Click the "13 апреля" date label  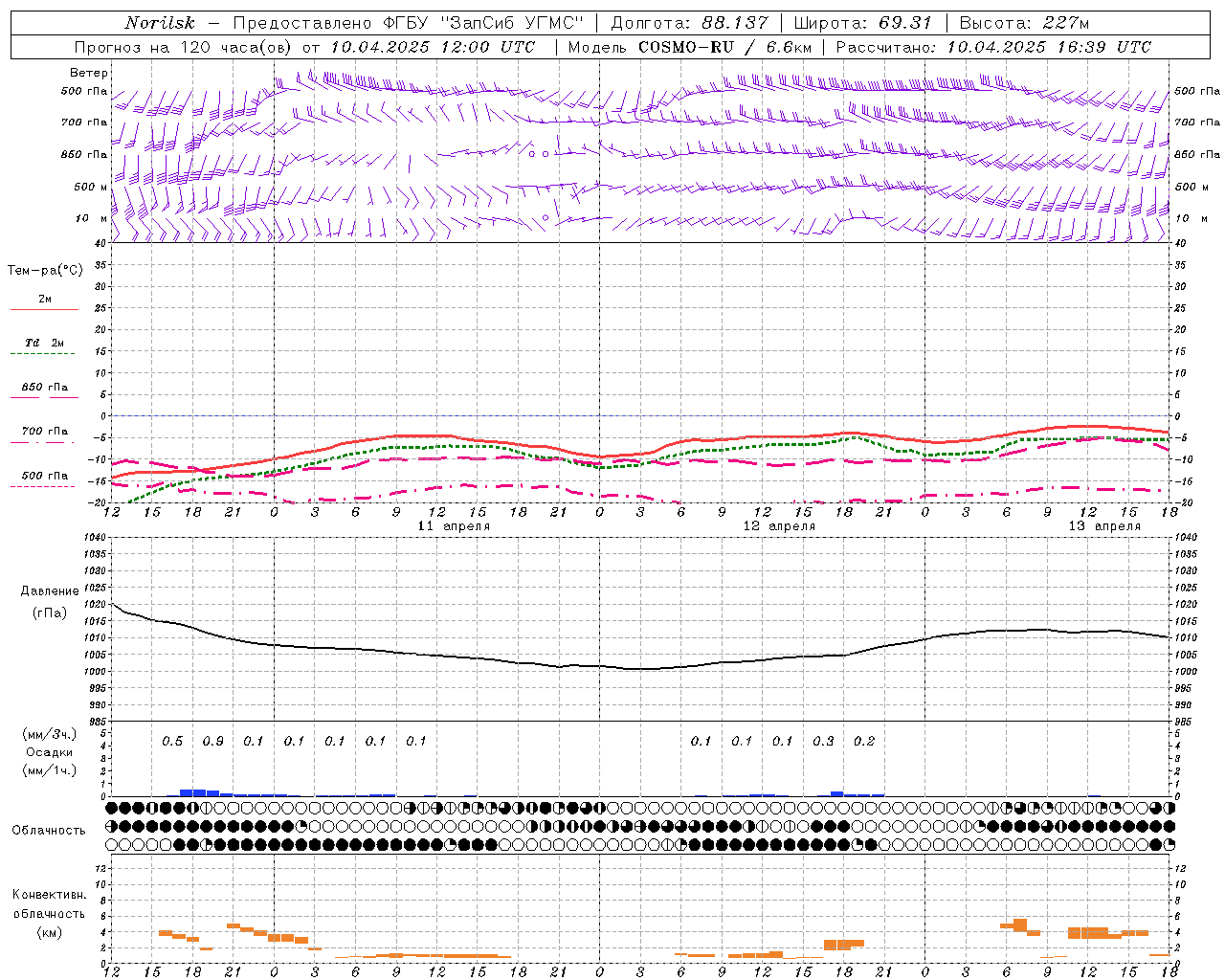point(1105,526)
